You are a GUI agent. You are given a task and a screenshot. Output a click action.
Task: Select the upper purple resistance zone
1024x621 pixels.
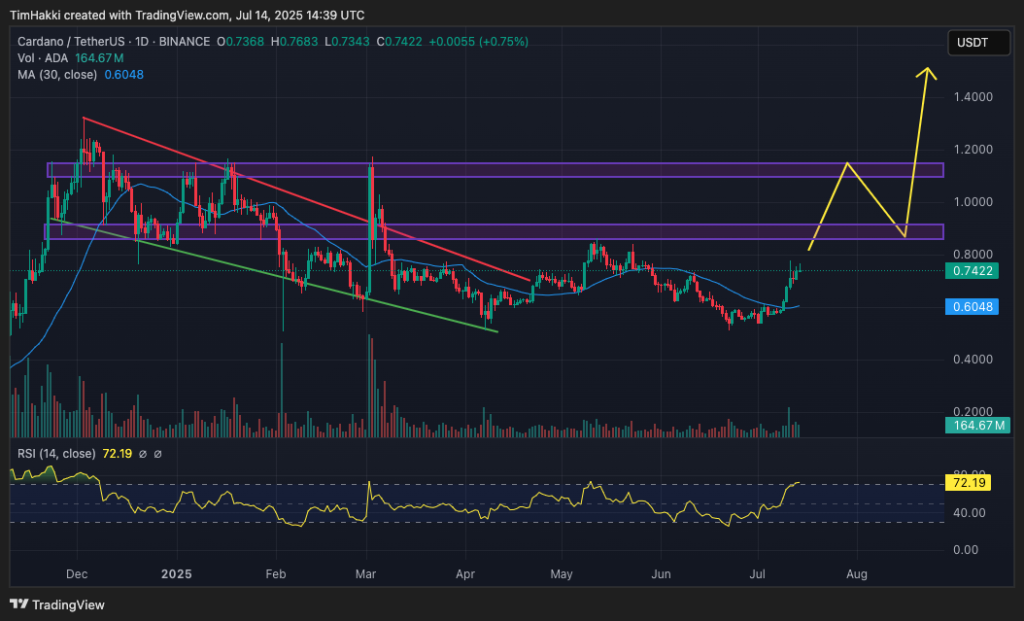(x=500, y=170)
